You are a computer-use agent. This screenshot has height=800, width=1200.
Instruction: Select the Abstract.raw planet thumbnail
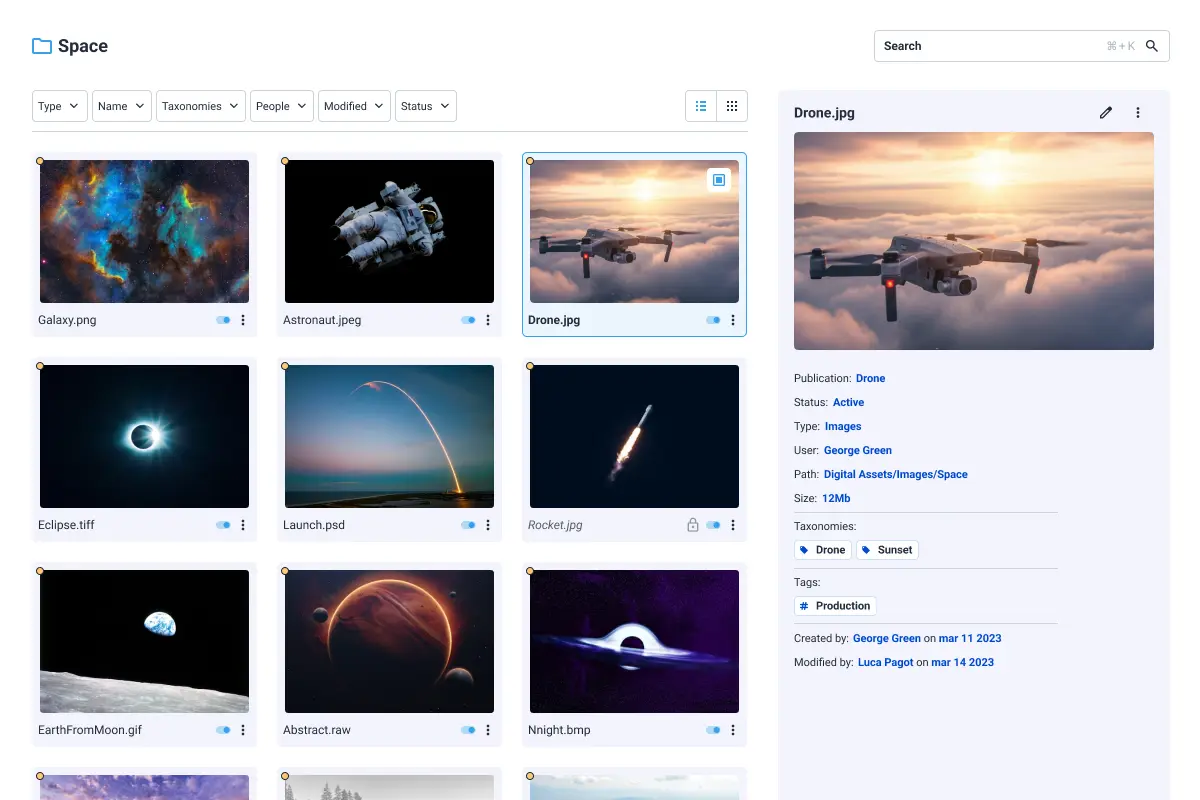tap(389, 641)
